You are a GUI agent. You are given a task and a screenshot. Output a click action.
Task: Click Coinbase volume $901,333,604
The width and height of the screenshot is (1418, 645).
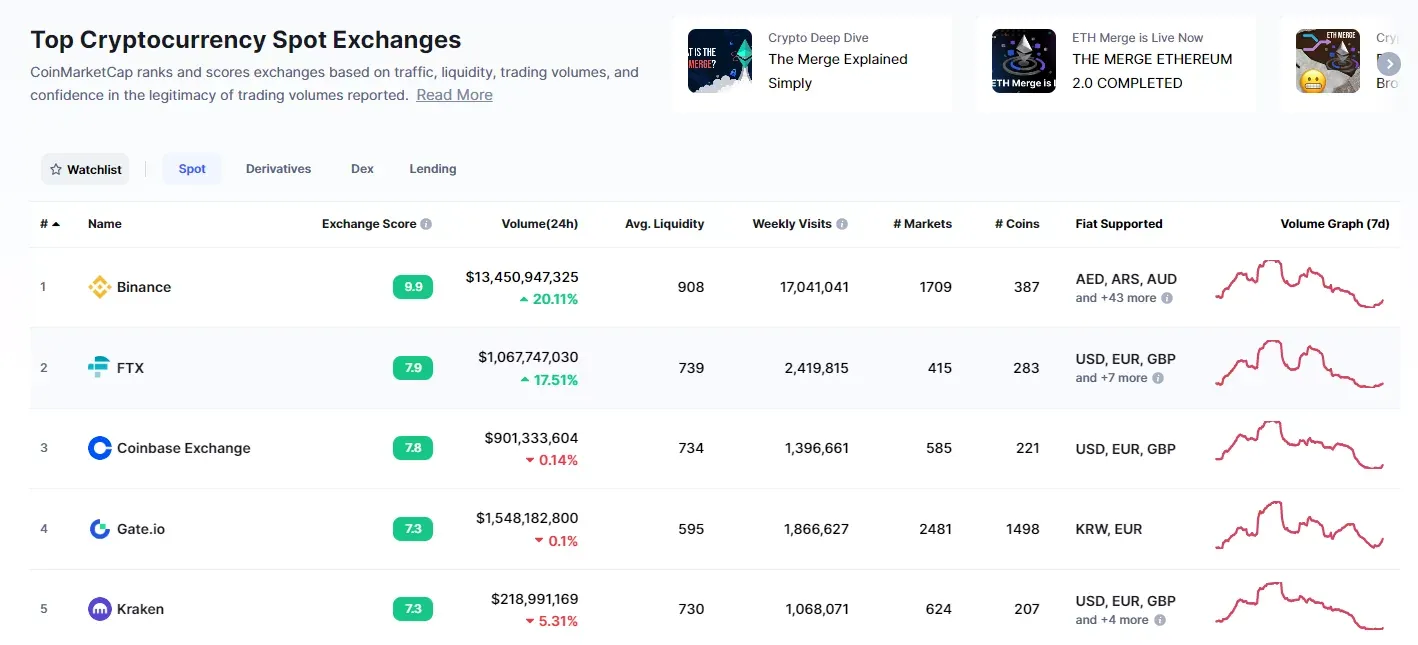(531, 438)
